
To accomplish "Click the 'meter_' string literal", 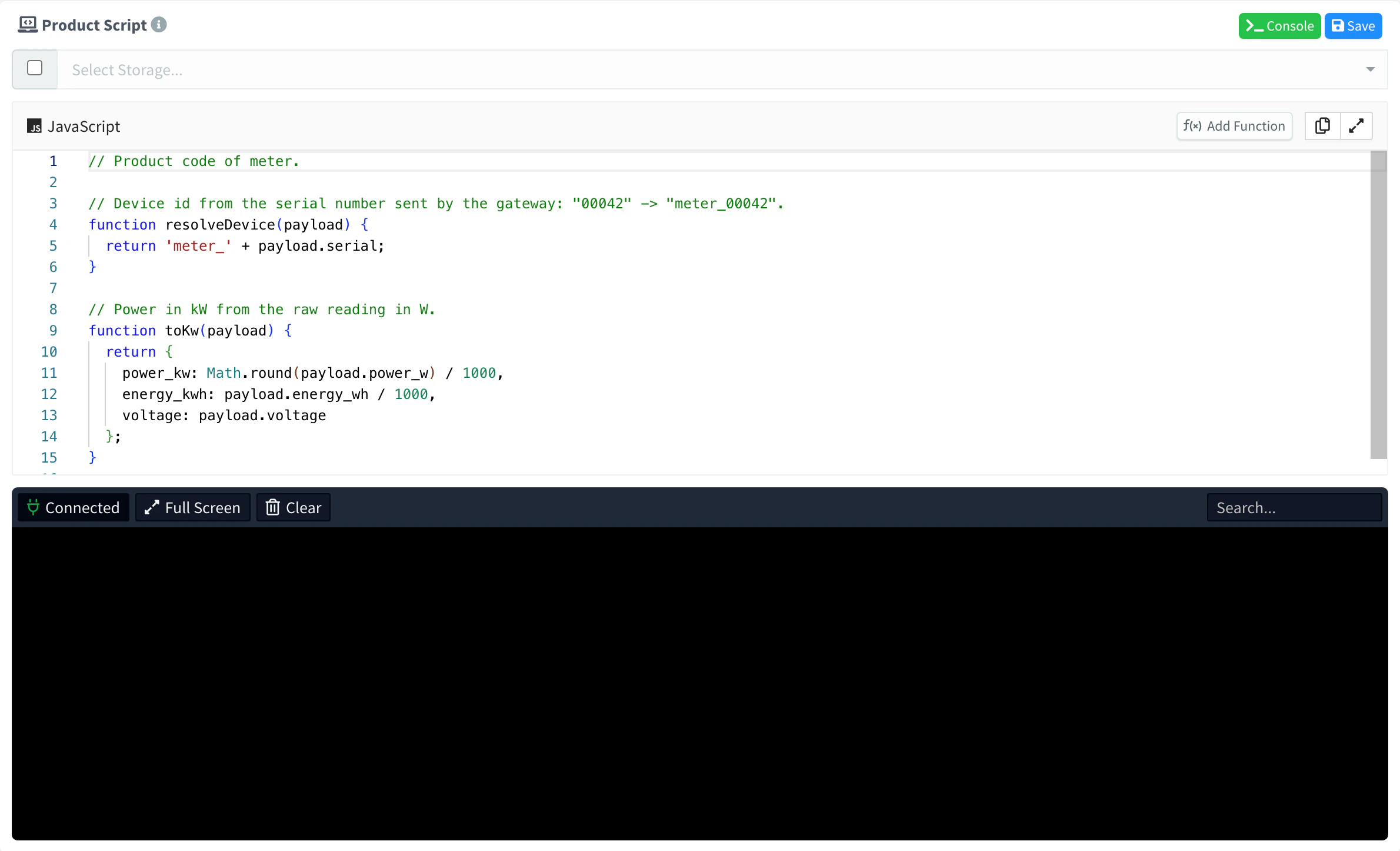I will coord(199,246).
